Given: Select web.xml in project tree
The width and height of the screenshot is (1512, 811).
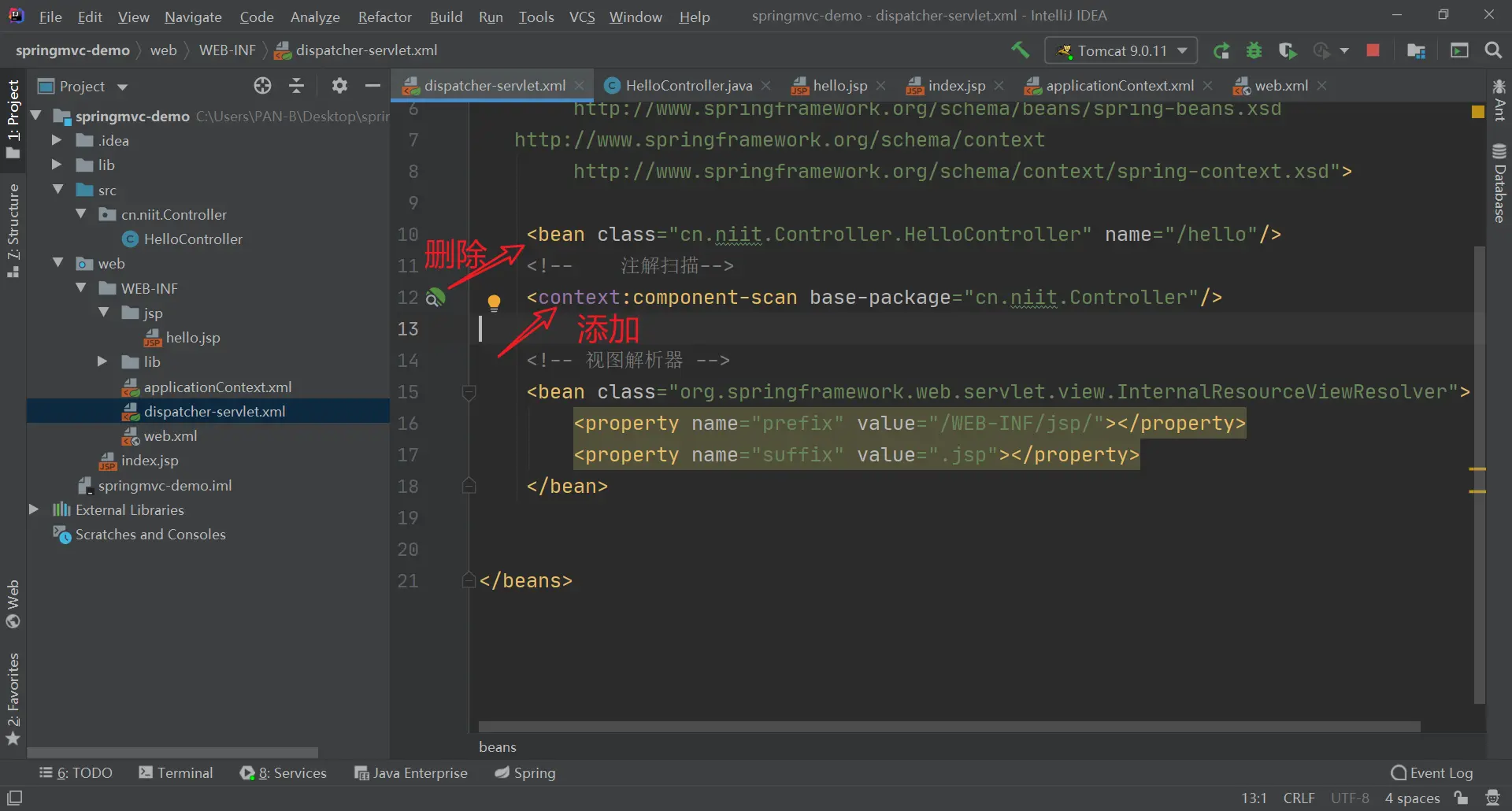Looking at the screenshot, I should (170, 436).
